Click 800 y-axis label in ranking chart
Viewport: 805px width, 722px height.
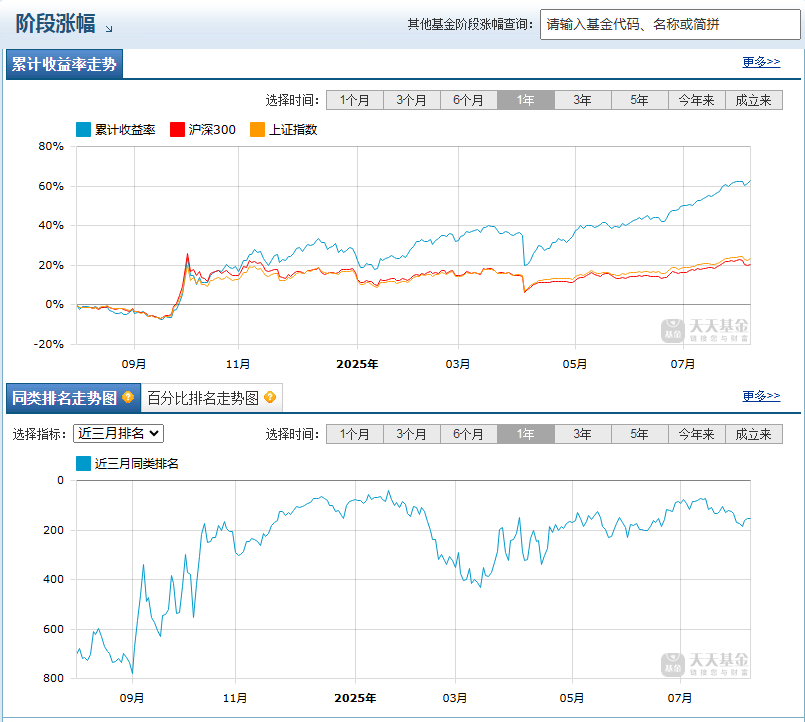53,678
